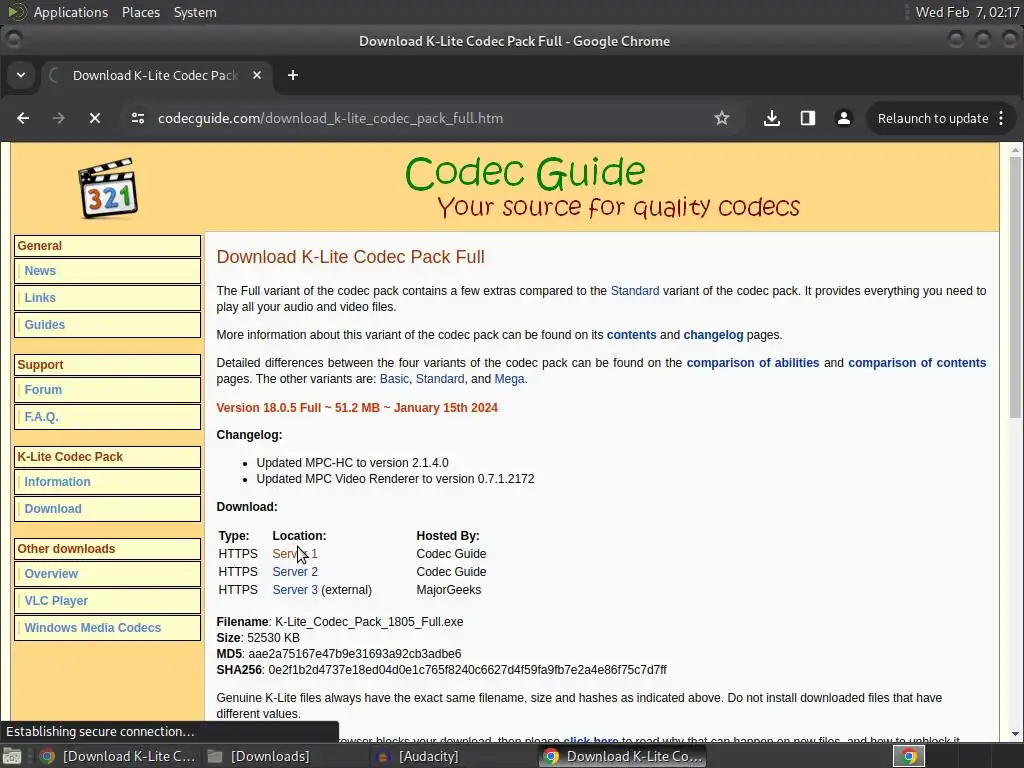Expand the tab search dropdown
This screenshot has height=768, width=1024.
(x=21, y=75)
